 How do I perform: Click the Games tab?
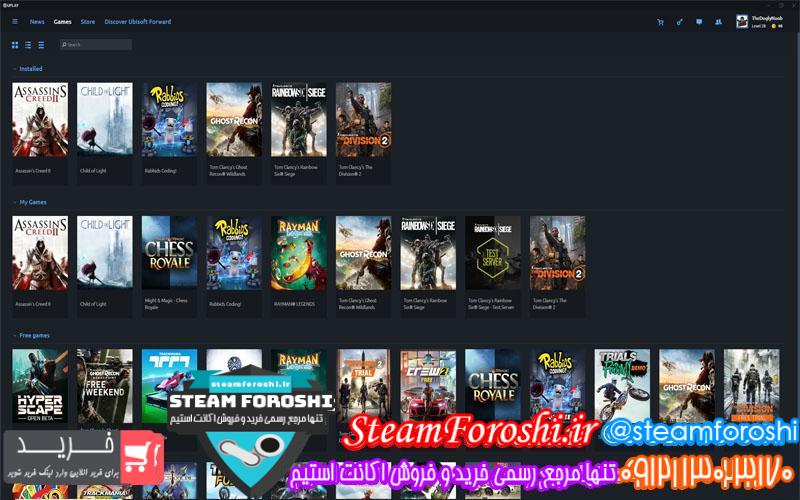coord(62,21)
